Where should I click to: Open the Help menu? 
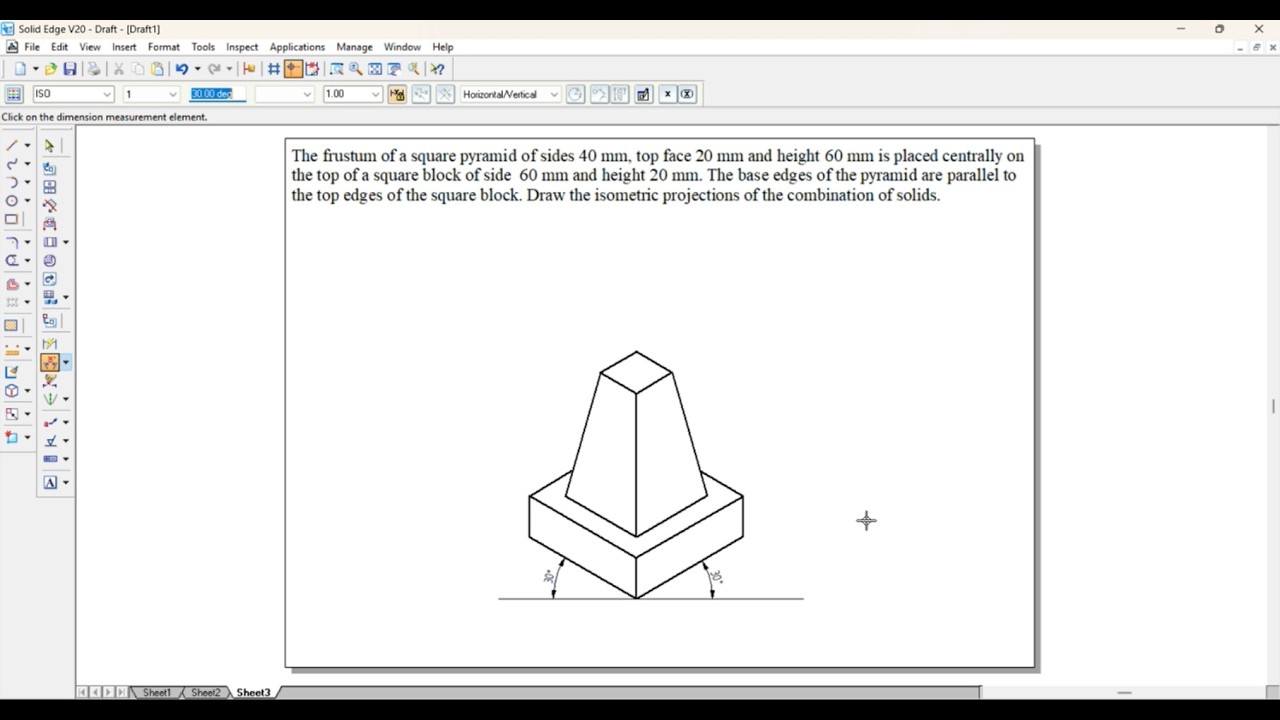tap(443, 47)
